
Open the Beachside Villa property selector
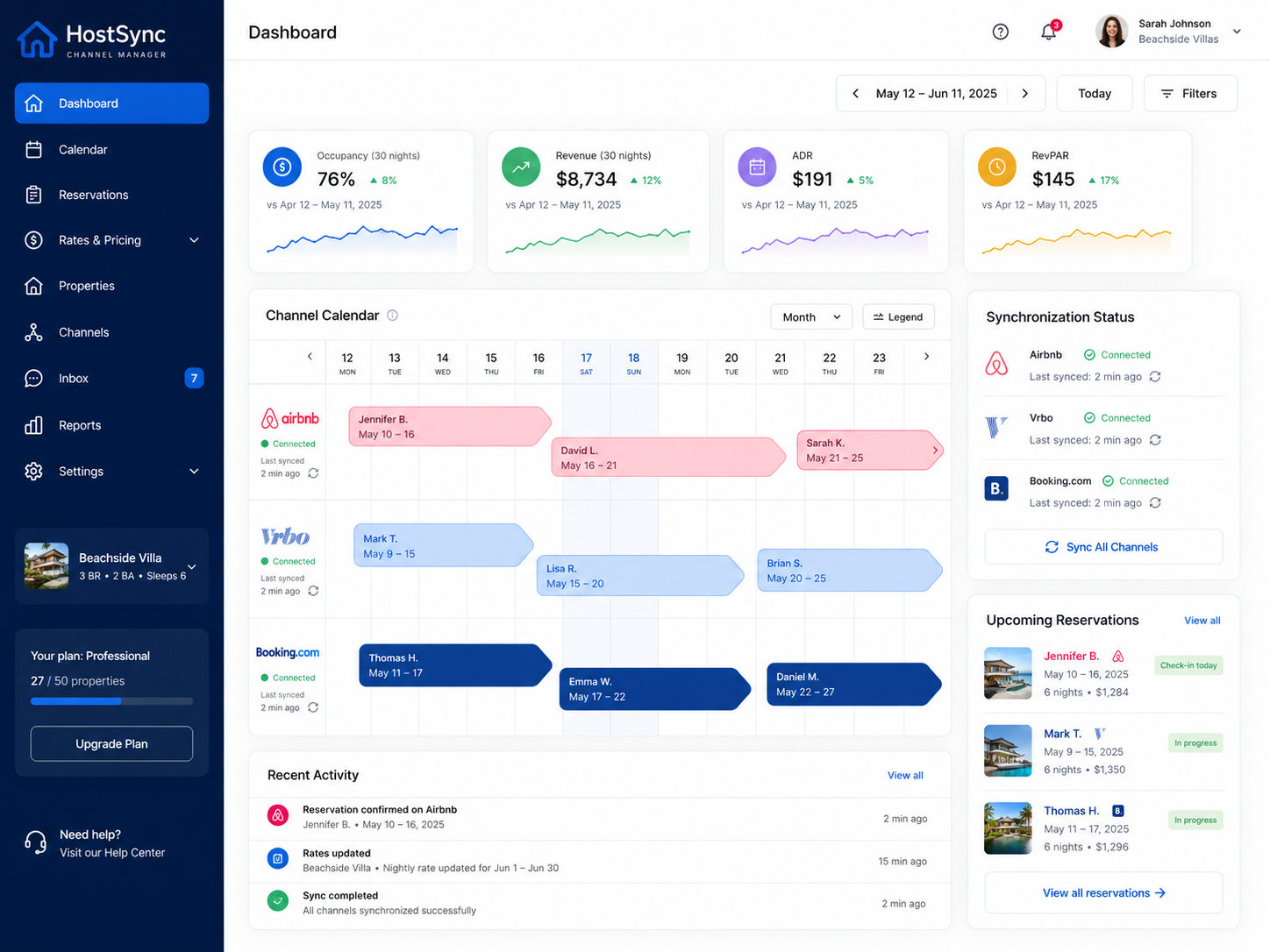click(111, 566)
